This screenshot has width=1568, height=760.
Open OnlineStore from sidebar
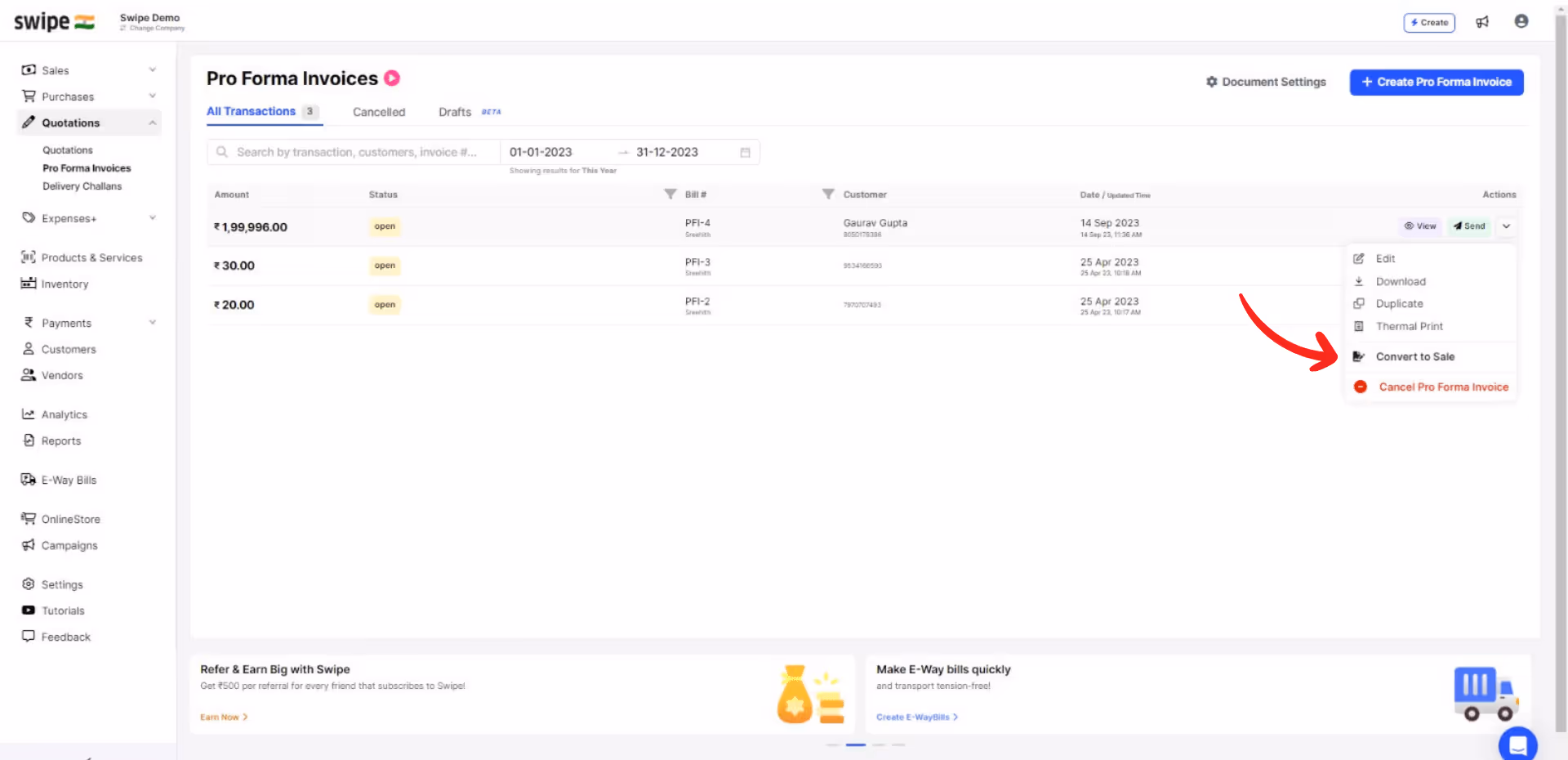coord(70,519)
